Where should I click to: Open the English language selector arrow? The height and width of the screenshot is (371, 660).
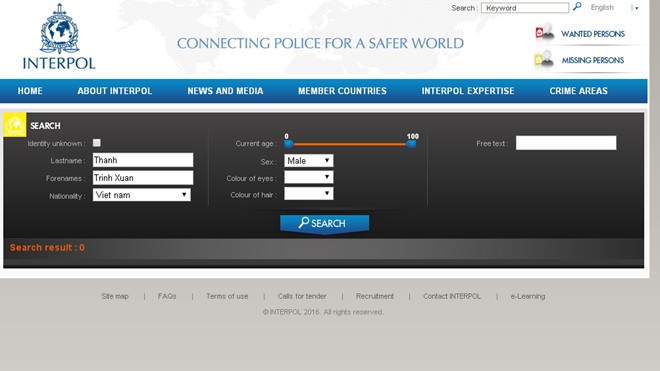point(636,8)
